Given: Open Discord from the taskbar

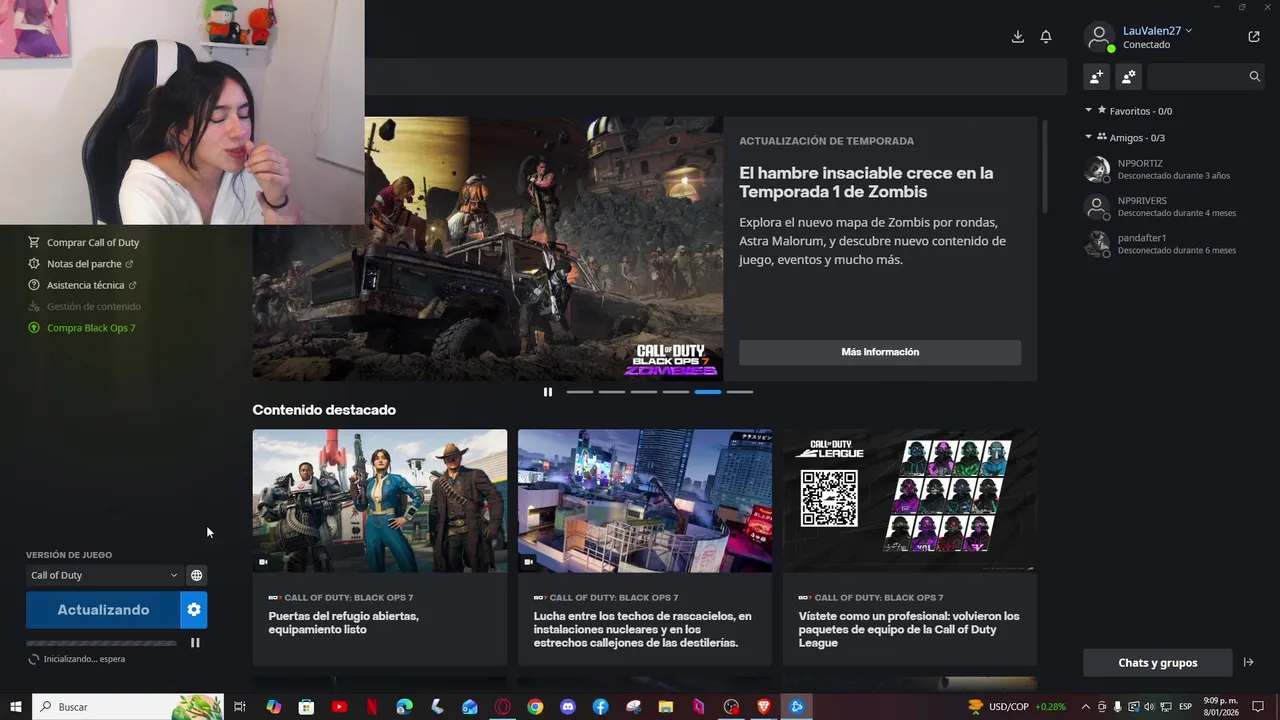Looking at the screenshot, I should pos(568,707).
